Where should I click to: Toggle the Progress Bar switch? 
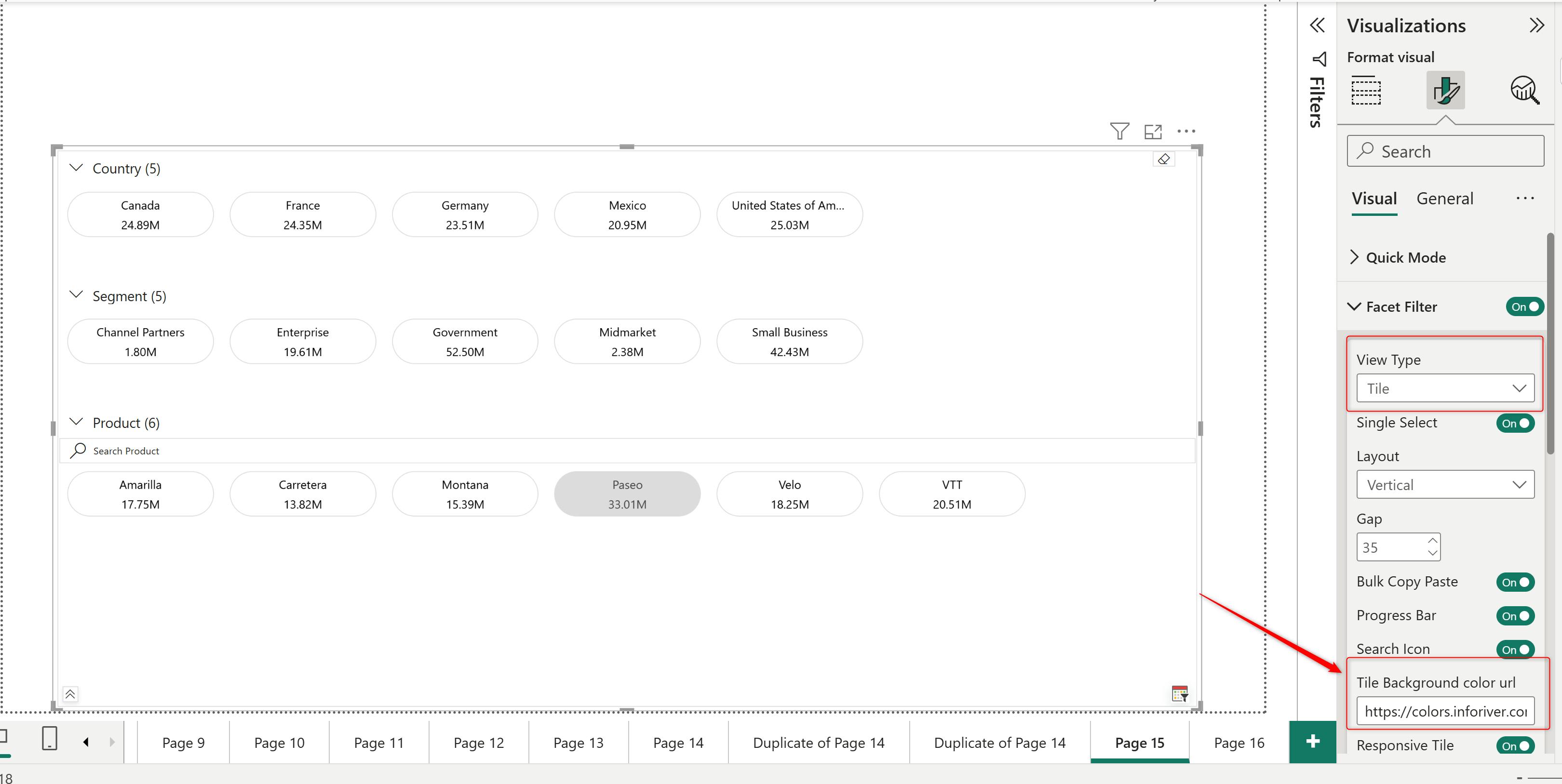pyautogui.click(x=1515, y=615)
